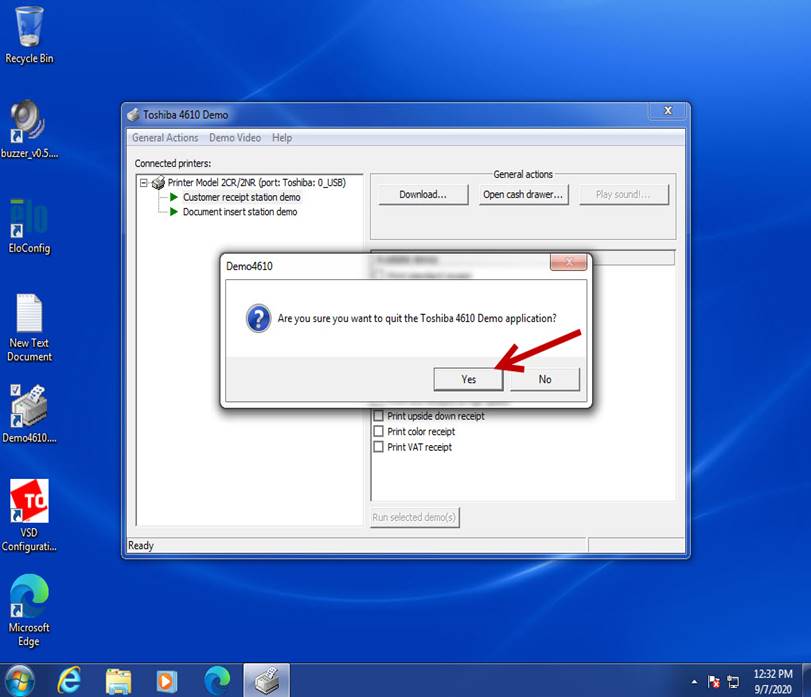Open the File Explorer taskbar icon
Image resolution: width=811 pixels, height=697 pixels.
(x=118, y=680)
